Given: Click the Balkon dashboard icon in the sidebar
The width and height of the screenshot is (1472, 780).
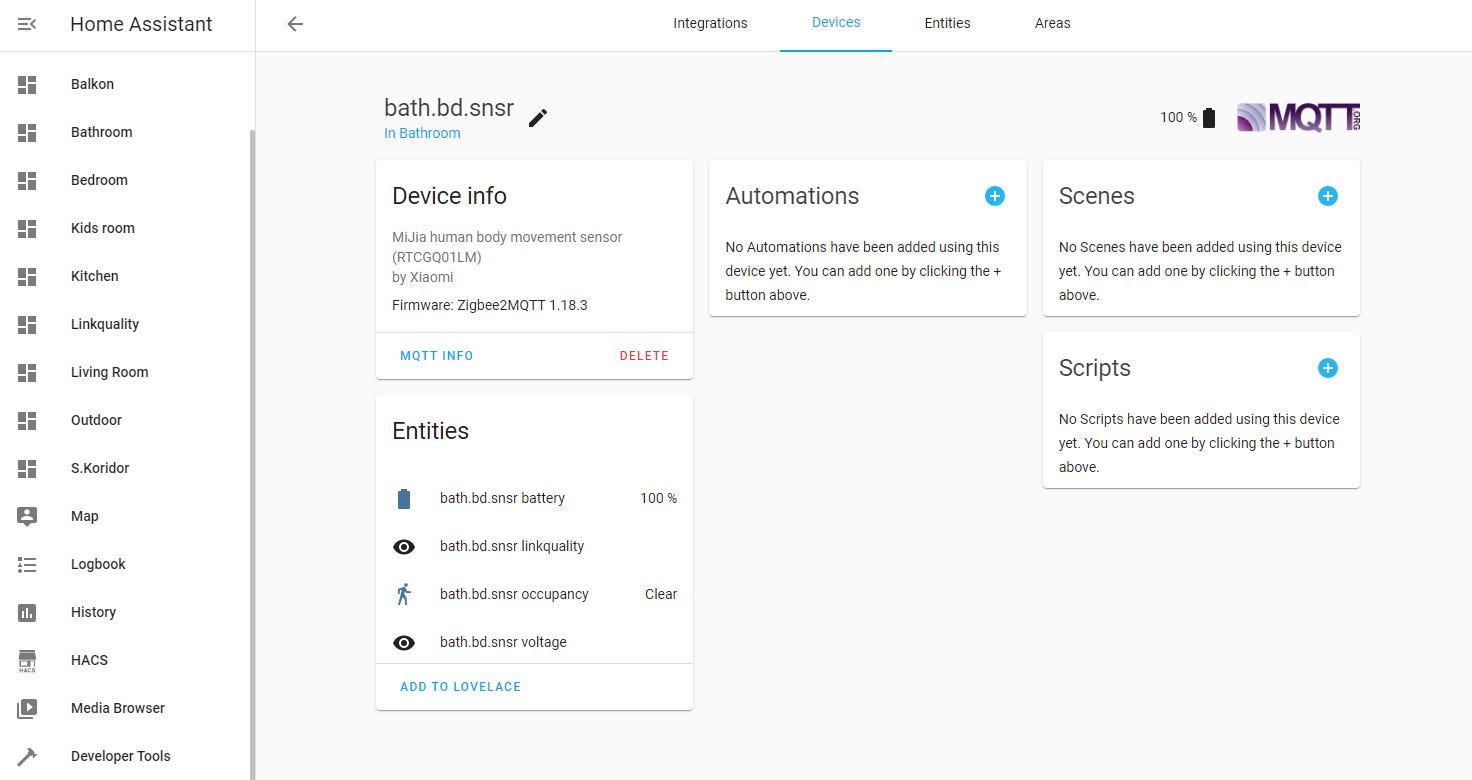Looking at the screenshot, I should [27, 84].
